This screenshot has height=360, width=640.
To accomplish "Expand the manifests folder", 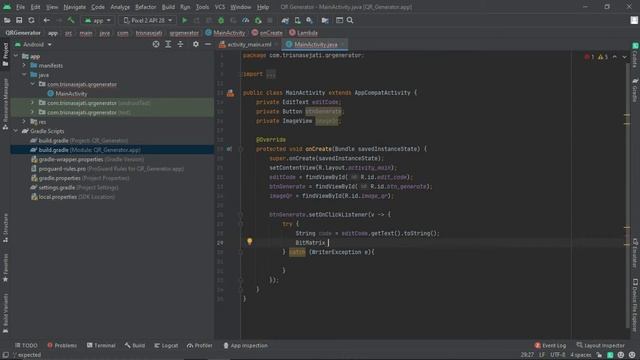I will coord(24,65).
